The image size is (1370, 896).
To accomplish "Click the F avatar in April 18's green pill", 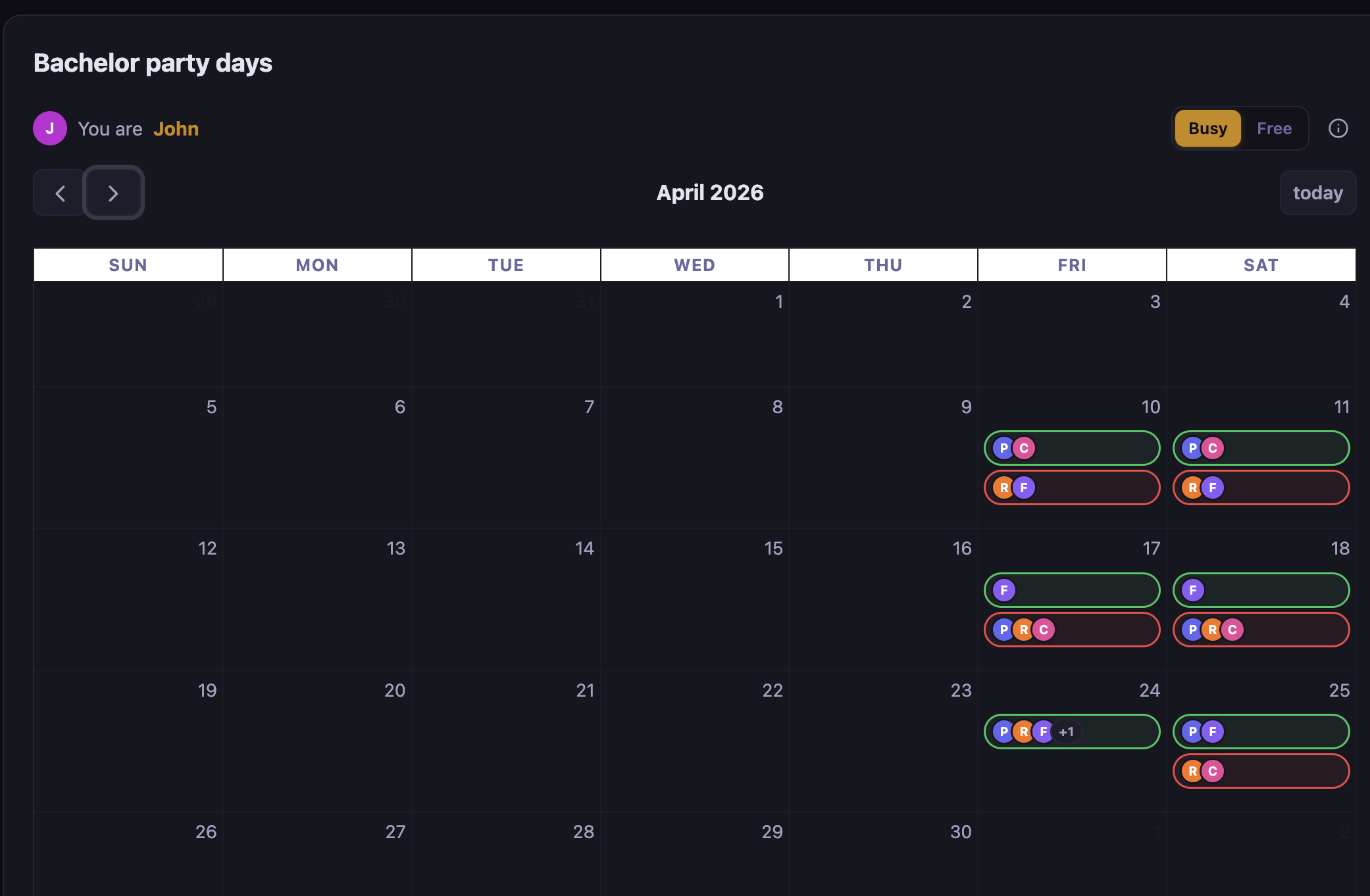I will point(1193,590).
